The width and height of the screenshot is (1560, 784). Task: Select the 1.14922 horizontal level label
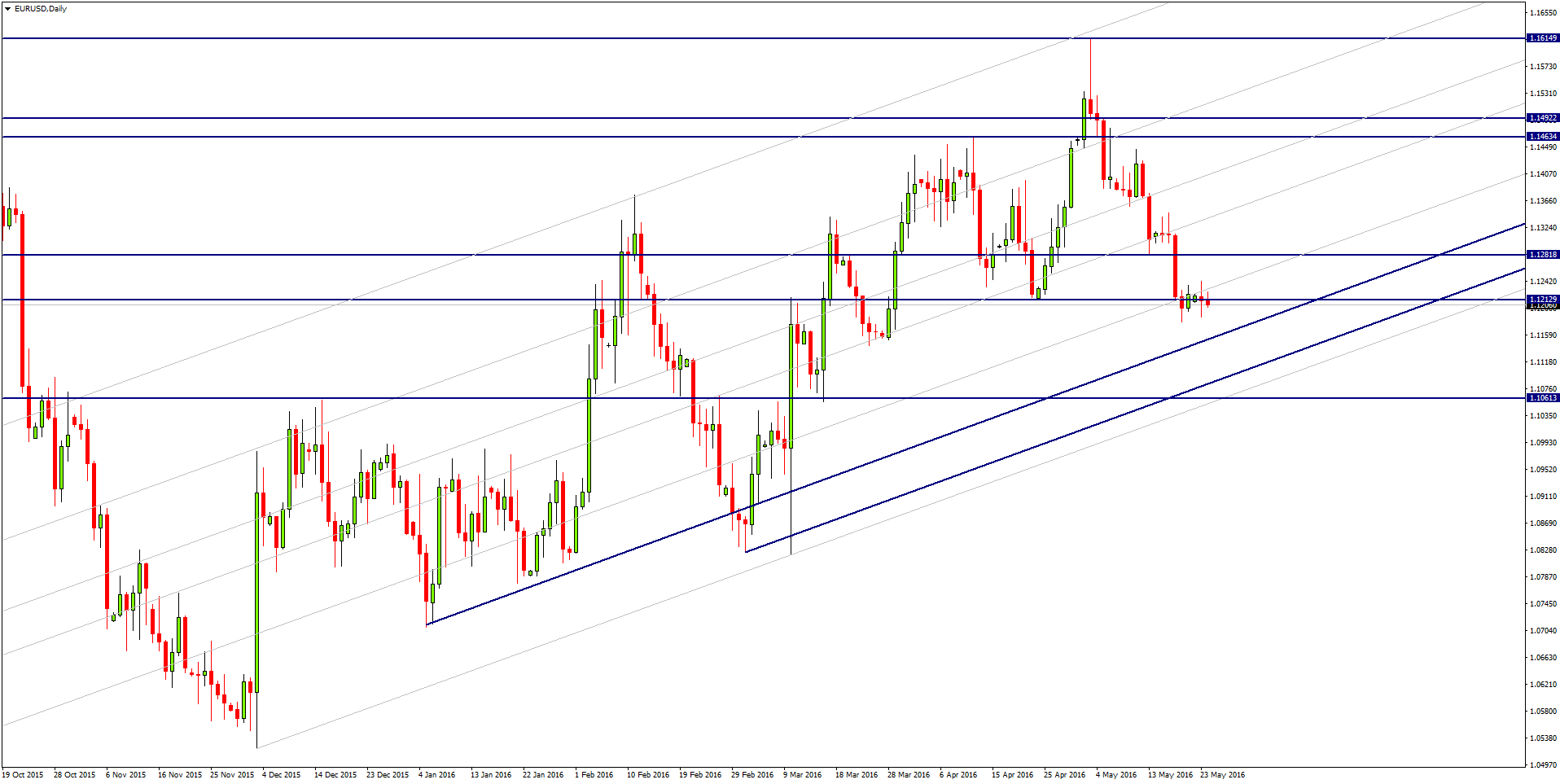pyautogui.click(x=1543, y=118)
